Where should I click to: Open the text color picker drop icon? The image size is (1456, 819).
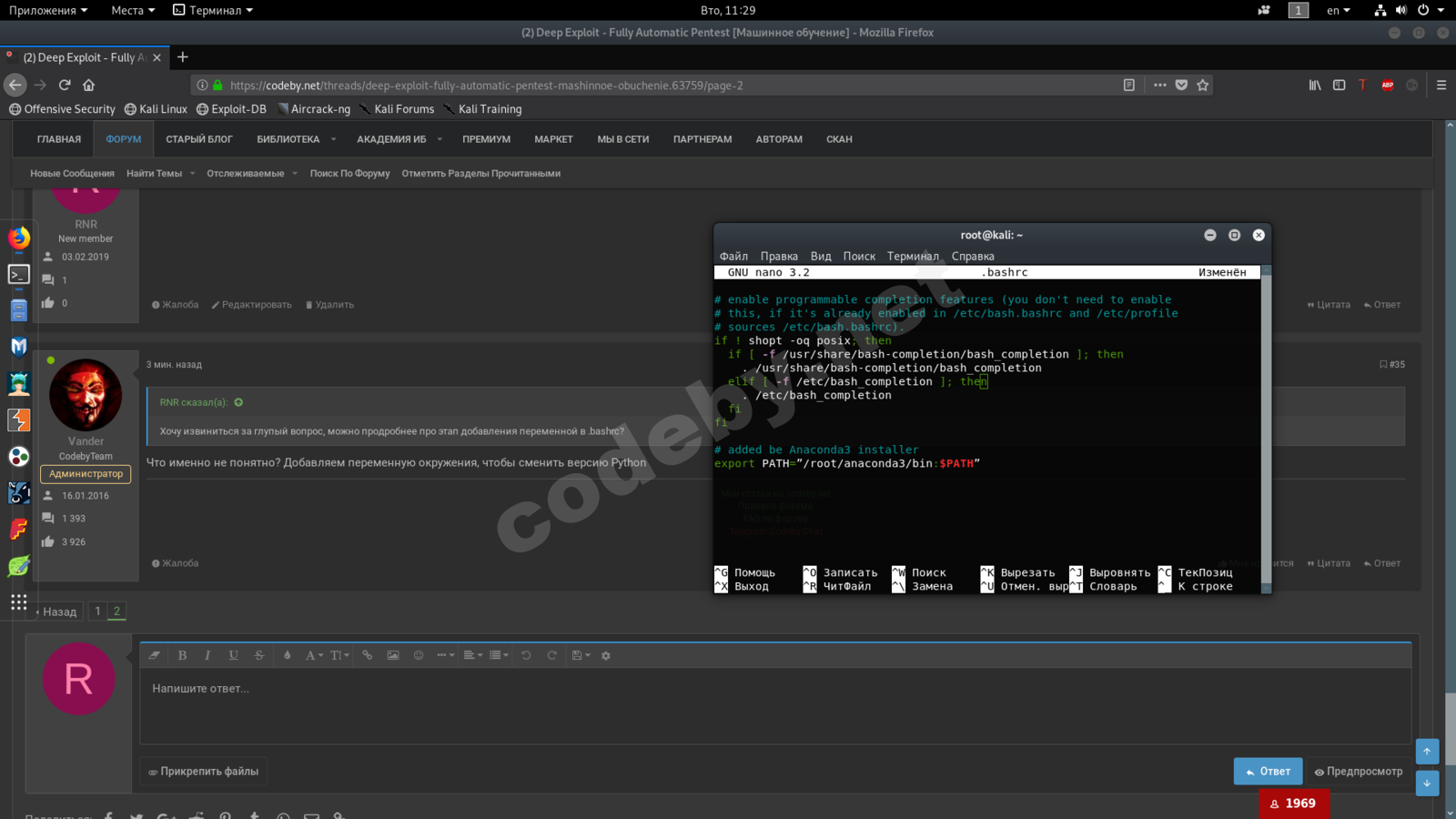(288, 655)
